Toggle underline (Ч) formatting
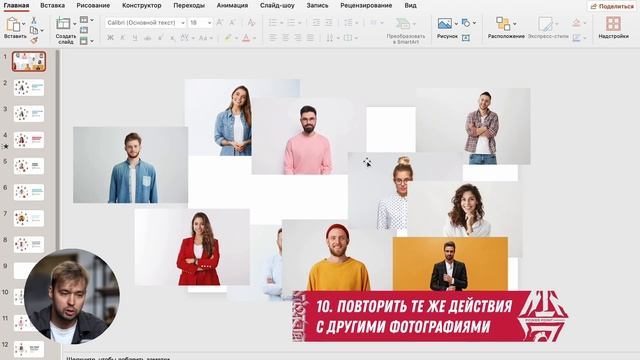This screenshot has width=640, height=360. pyautogui.click(x=135, y=38)
